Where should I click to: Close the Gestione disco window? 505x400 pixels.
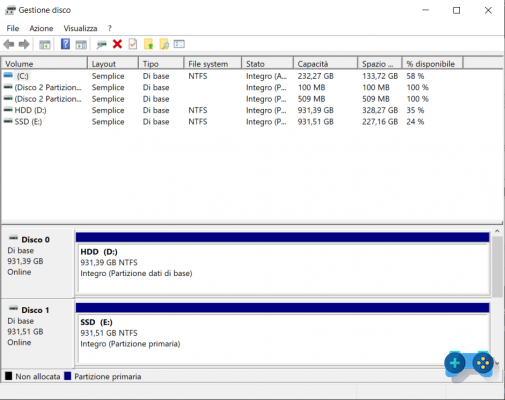point(488,10)
